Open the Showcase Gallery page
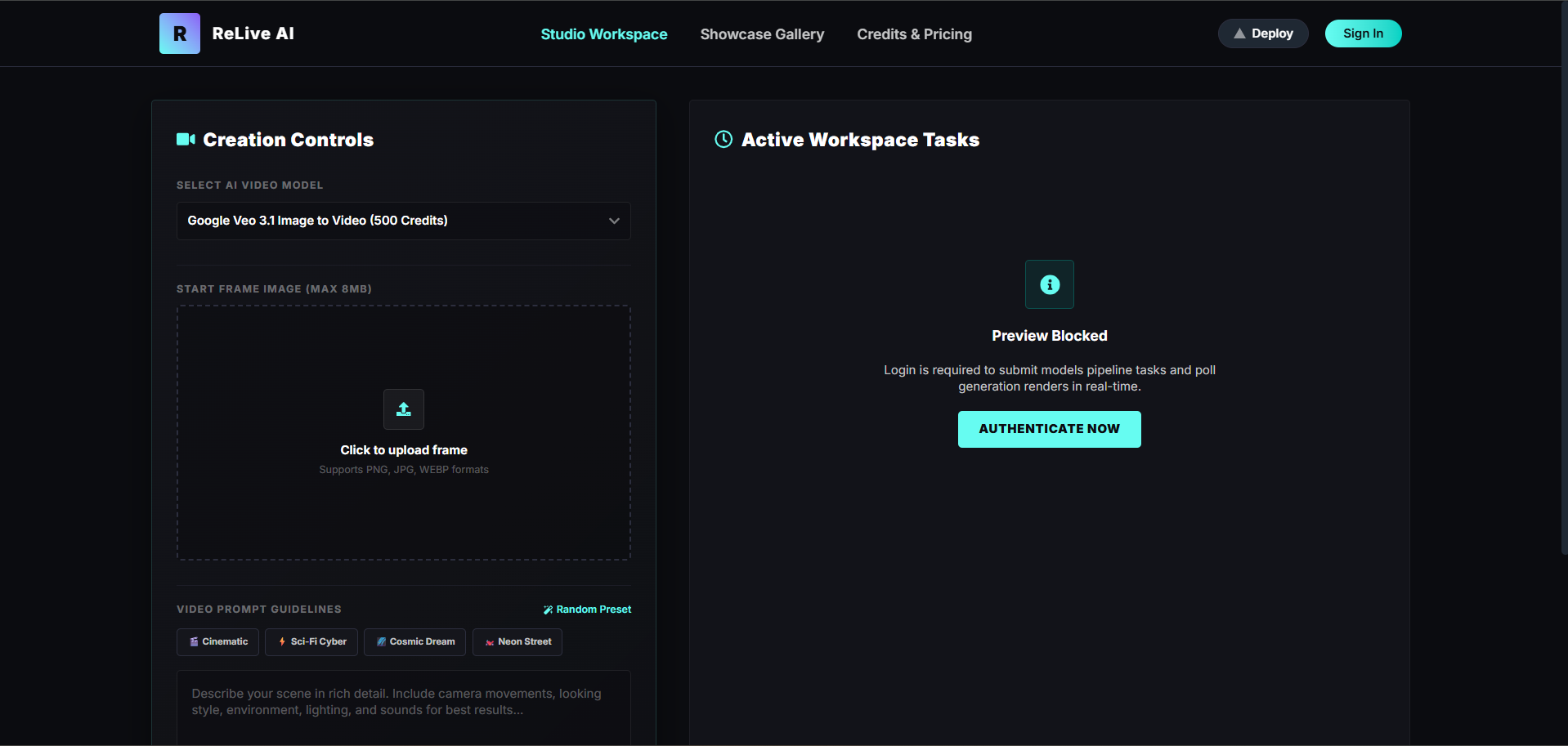The image size is (1568, 746). pyautogui.click(x=762, y=34)
